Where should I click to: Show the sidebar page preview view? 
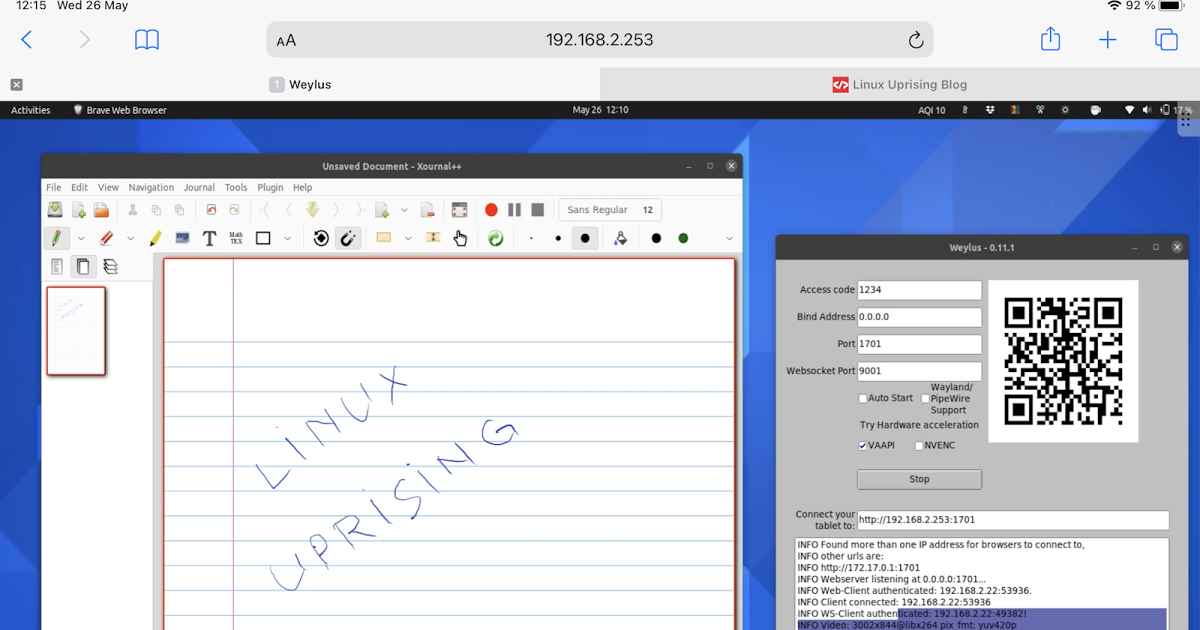tap(83, 266)
